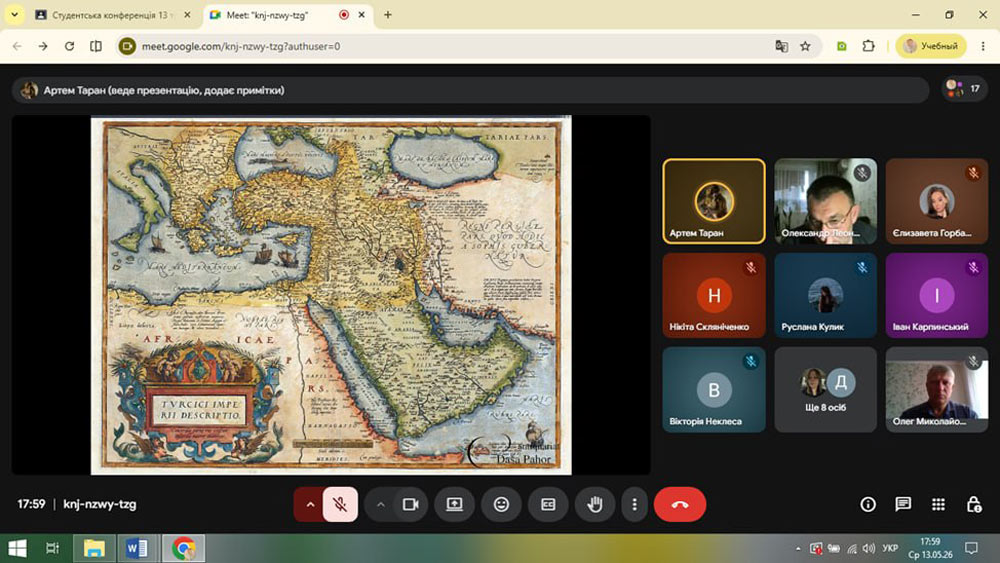Select Нікіта Скляніченко participant tile
This screenshot has width=1000, height=563.
point(714,295)
